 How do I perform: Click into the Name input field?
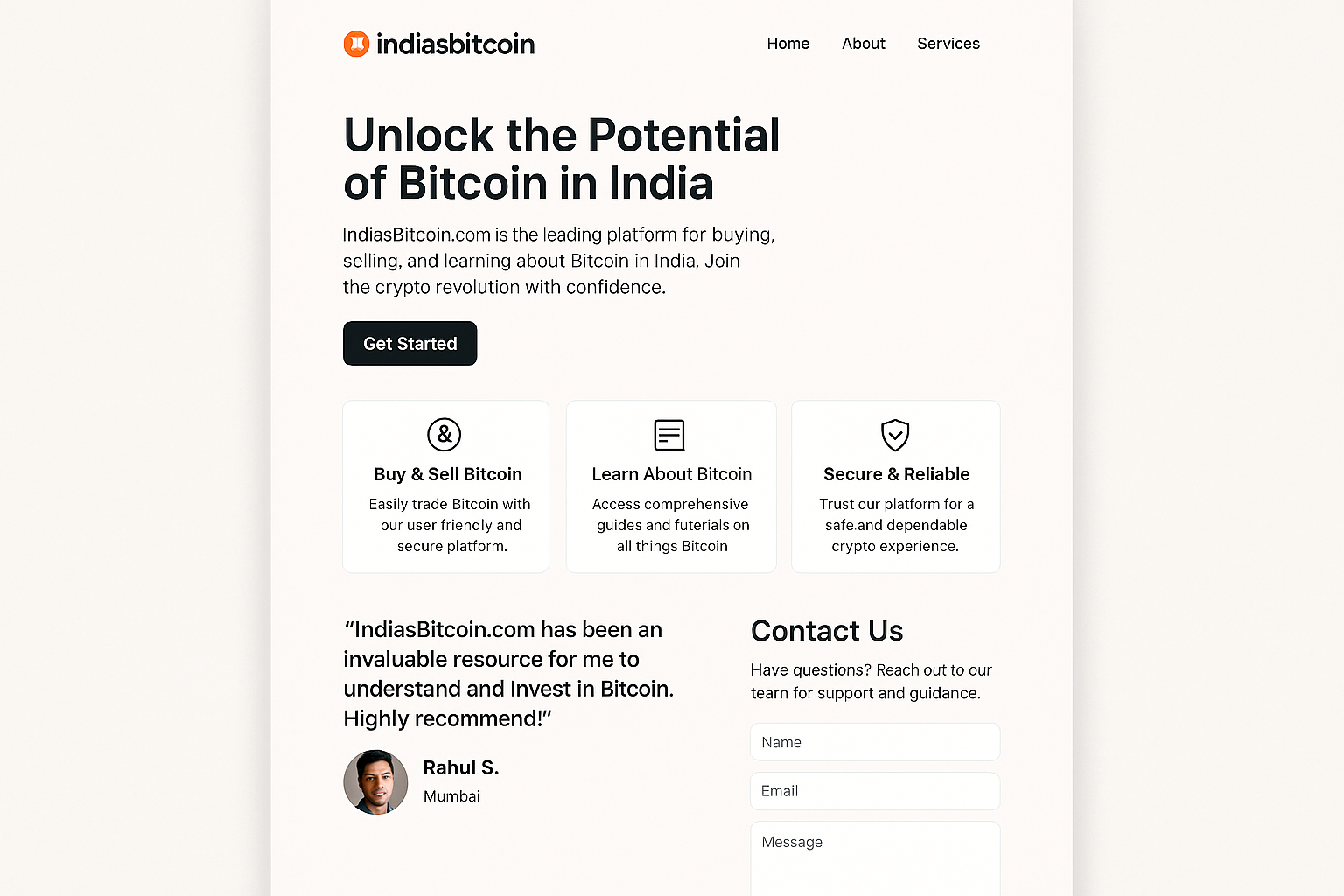874,742
